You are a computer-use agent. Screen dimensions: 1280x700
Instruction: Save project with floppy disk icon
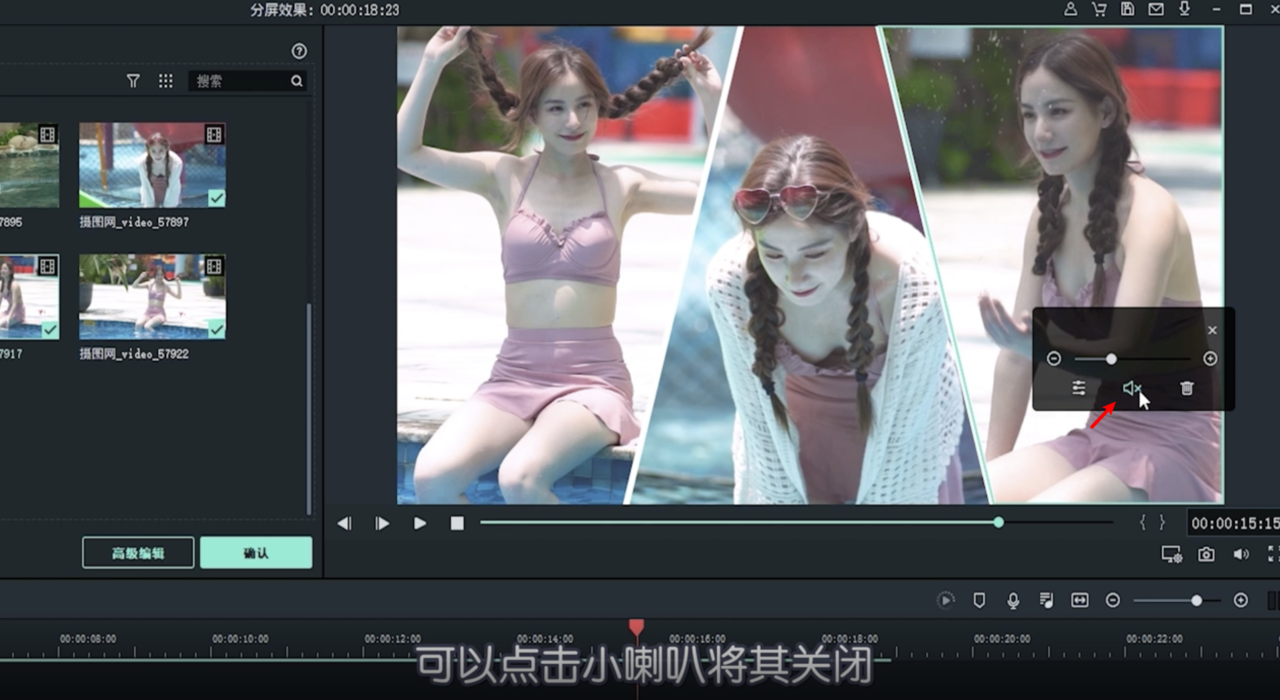[1128, 9]
